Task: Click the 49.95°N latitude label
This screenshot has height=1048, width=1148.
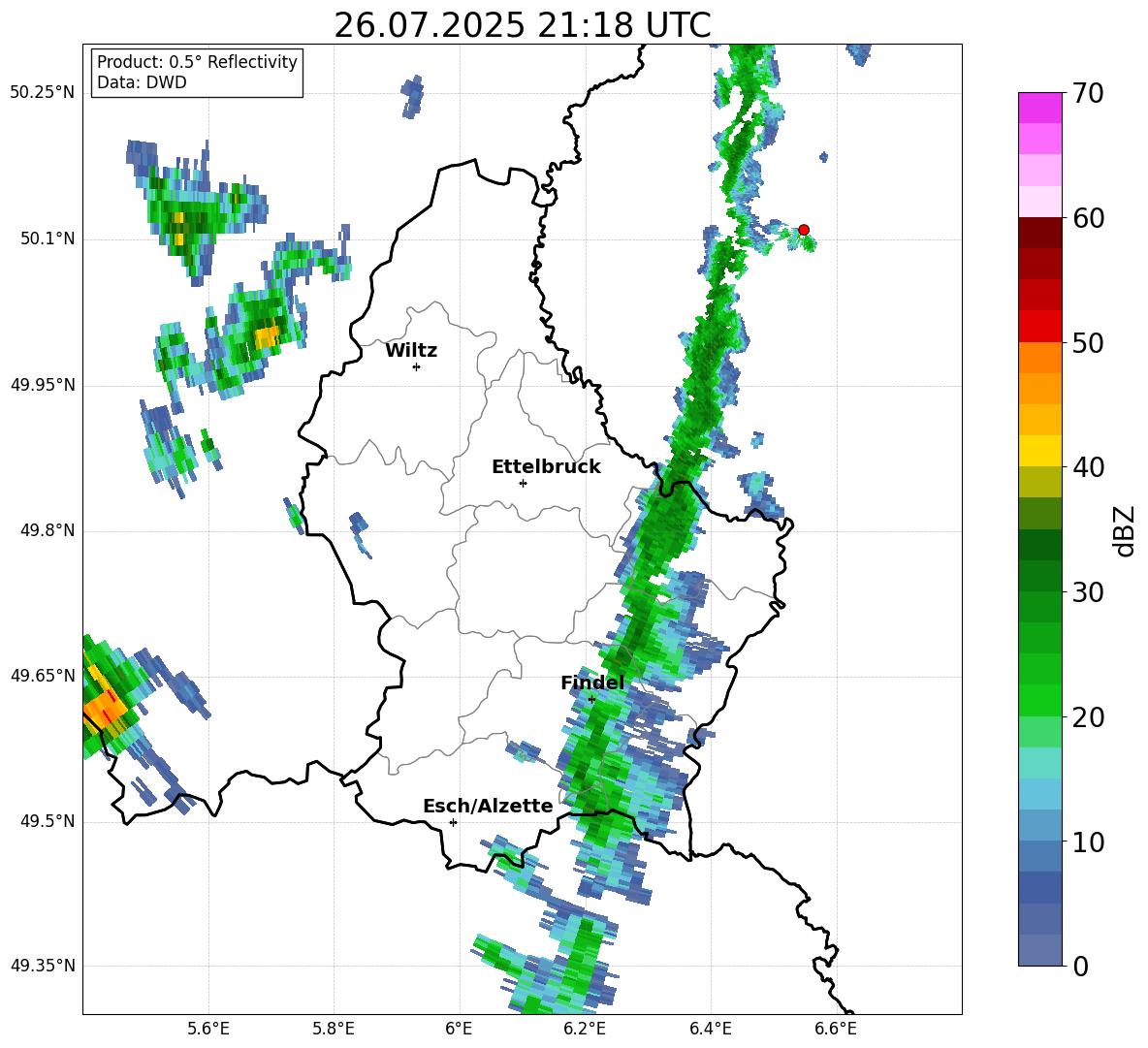Action: click(43, 384)
